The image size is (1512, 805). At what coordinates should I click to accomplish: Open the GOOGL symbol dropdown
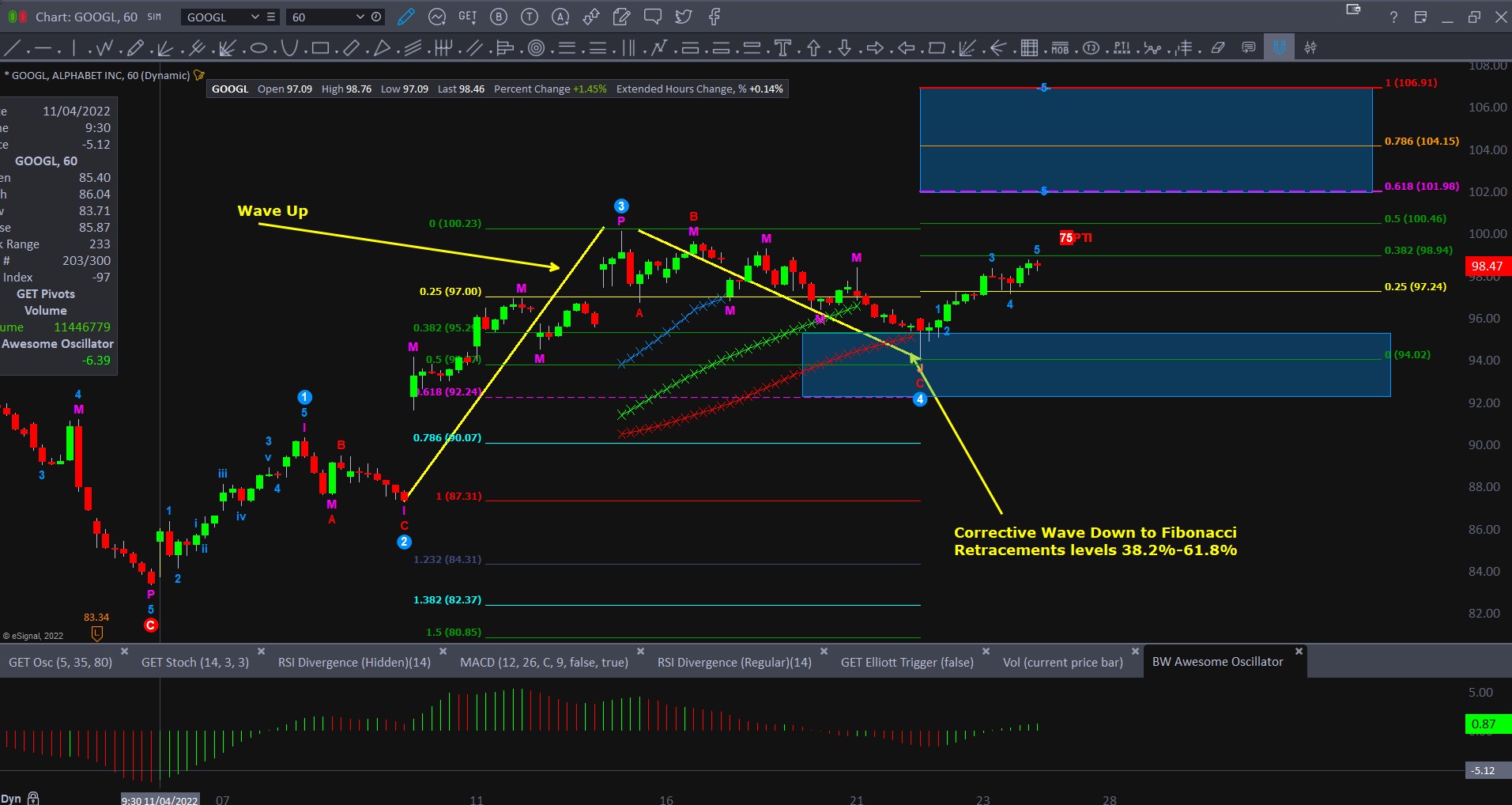(x=255, y=17)
